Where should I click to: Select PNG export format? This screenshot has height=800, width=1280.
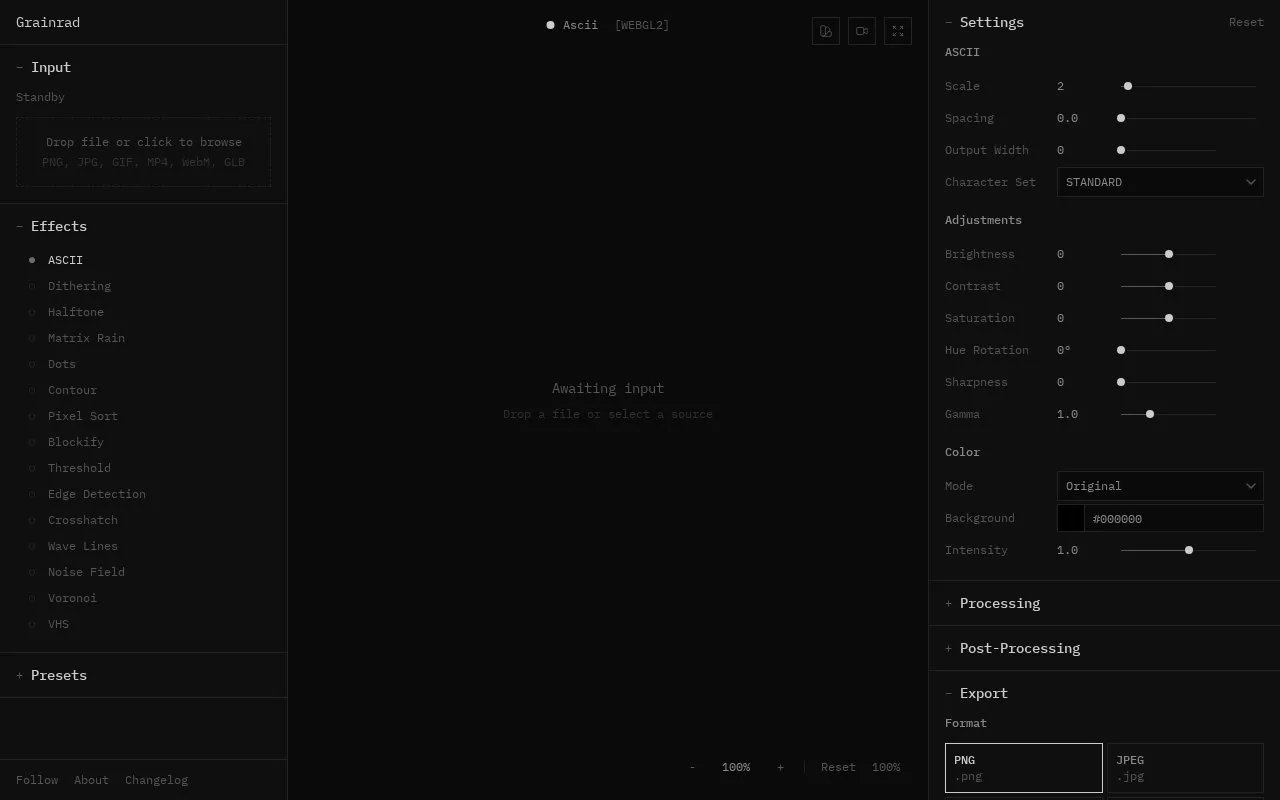[1024, 768]
